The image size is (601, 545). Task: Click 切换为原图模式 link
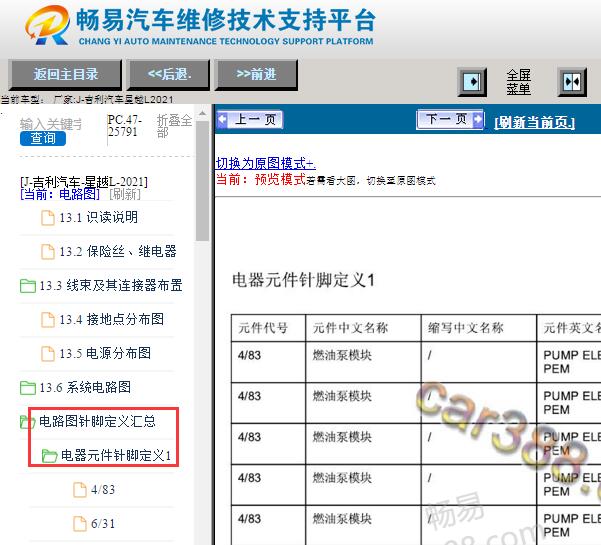pos(266,164)
